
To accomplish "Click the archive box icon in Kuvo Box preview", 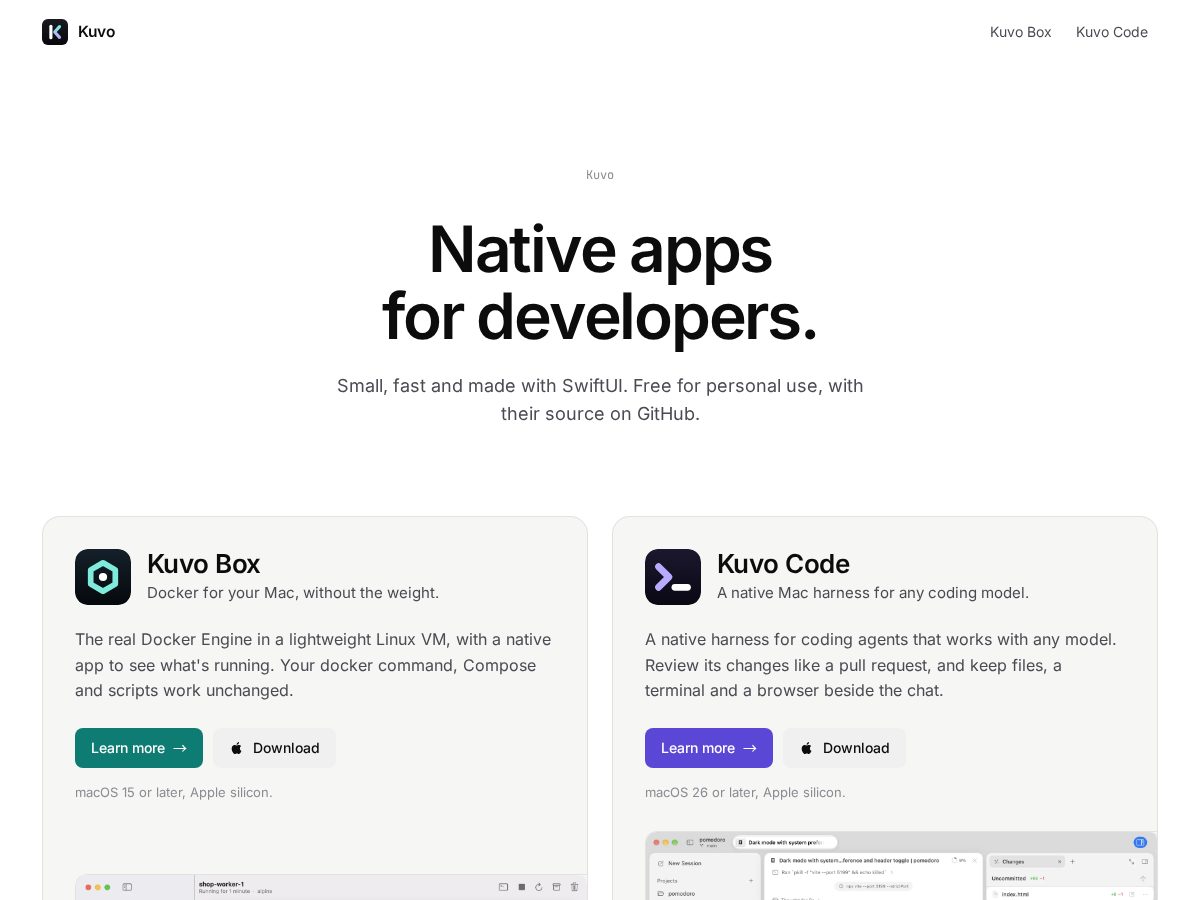I will click(557, 887).
